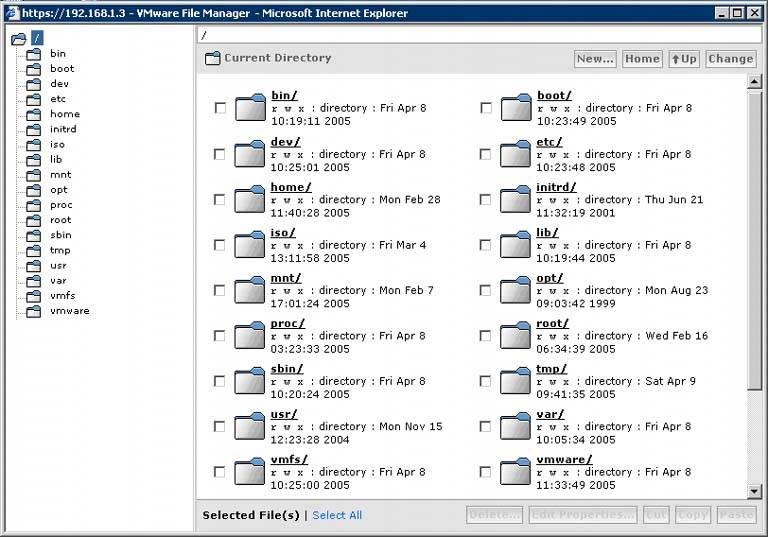Tick the checkbox for usr/ folder

click(x=220, y=426)
